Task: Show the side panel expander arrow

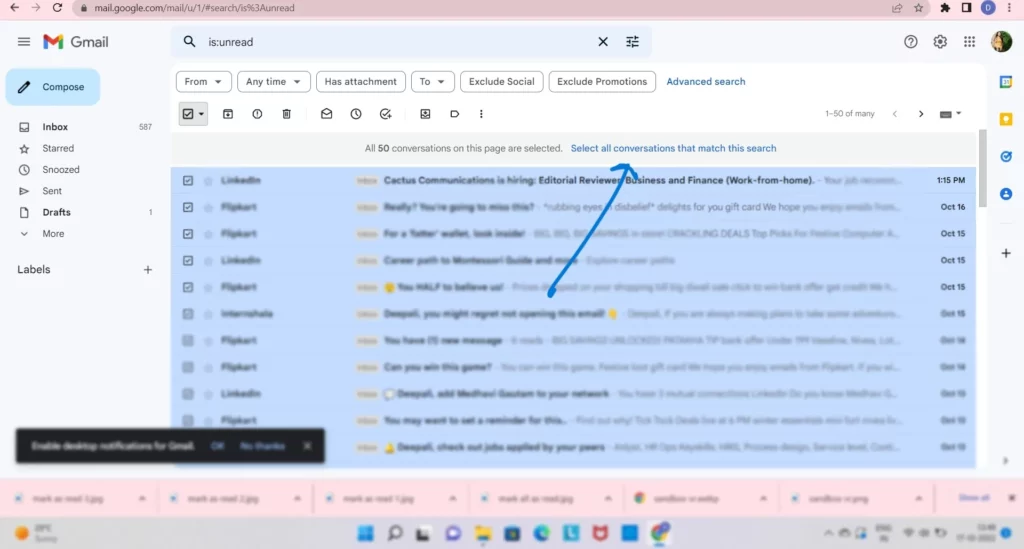Action: tap(1006, 461)
